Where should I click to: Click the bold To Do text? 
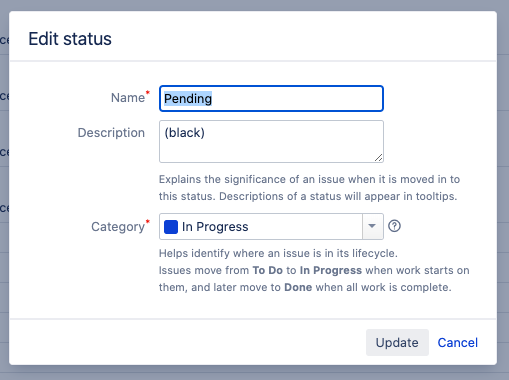tap(268, 270)
